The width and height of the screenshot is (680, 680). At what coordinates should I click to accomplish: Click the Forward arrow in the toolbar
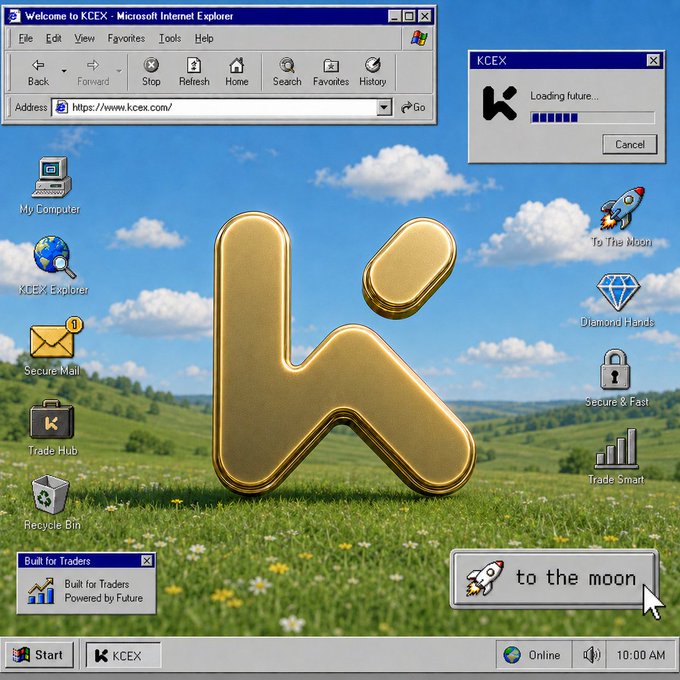tap(93, 72)
